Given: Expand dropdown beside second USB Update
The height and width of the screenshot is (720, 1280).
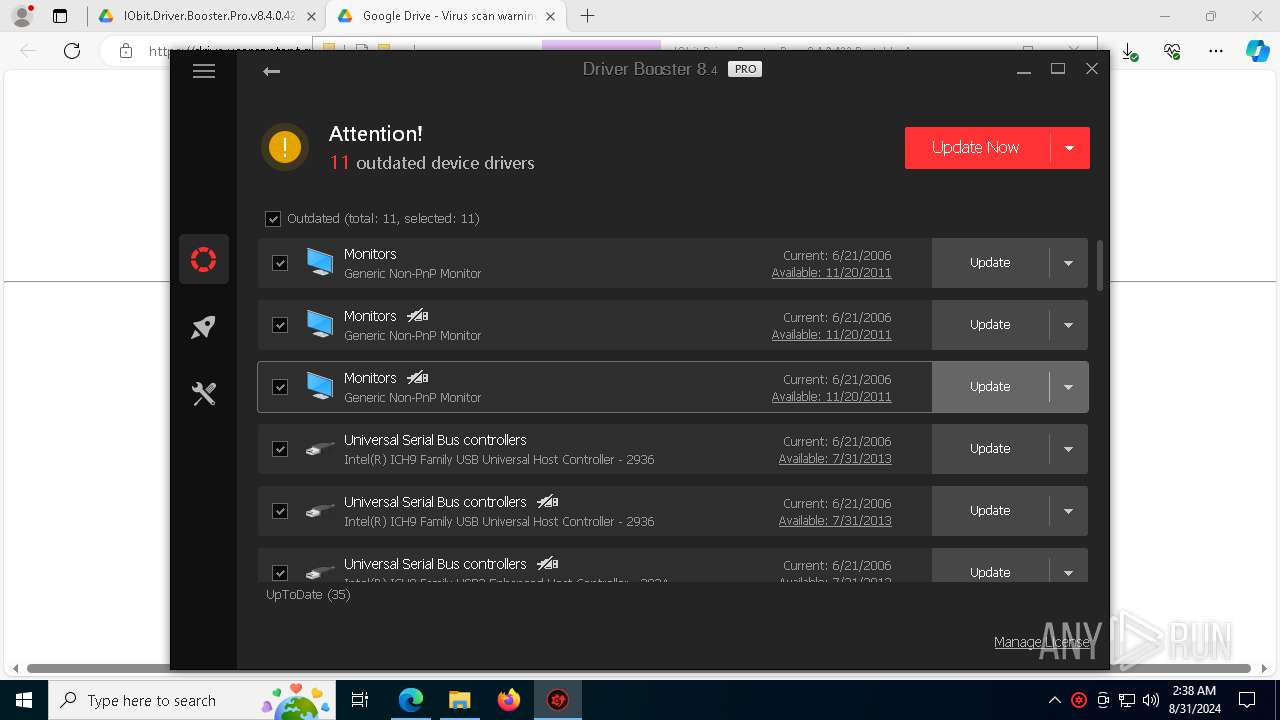Looking at the screenshot, I should (1068, 511).
